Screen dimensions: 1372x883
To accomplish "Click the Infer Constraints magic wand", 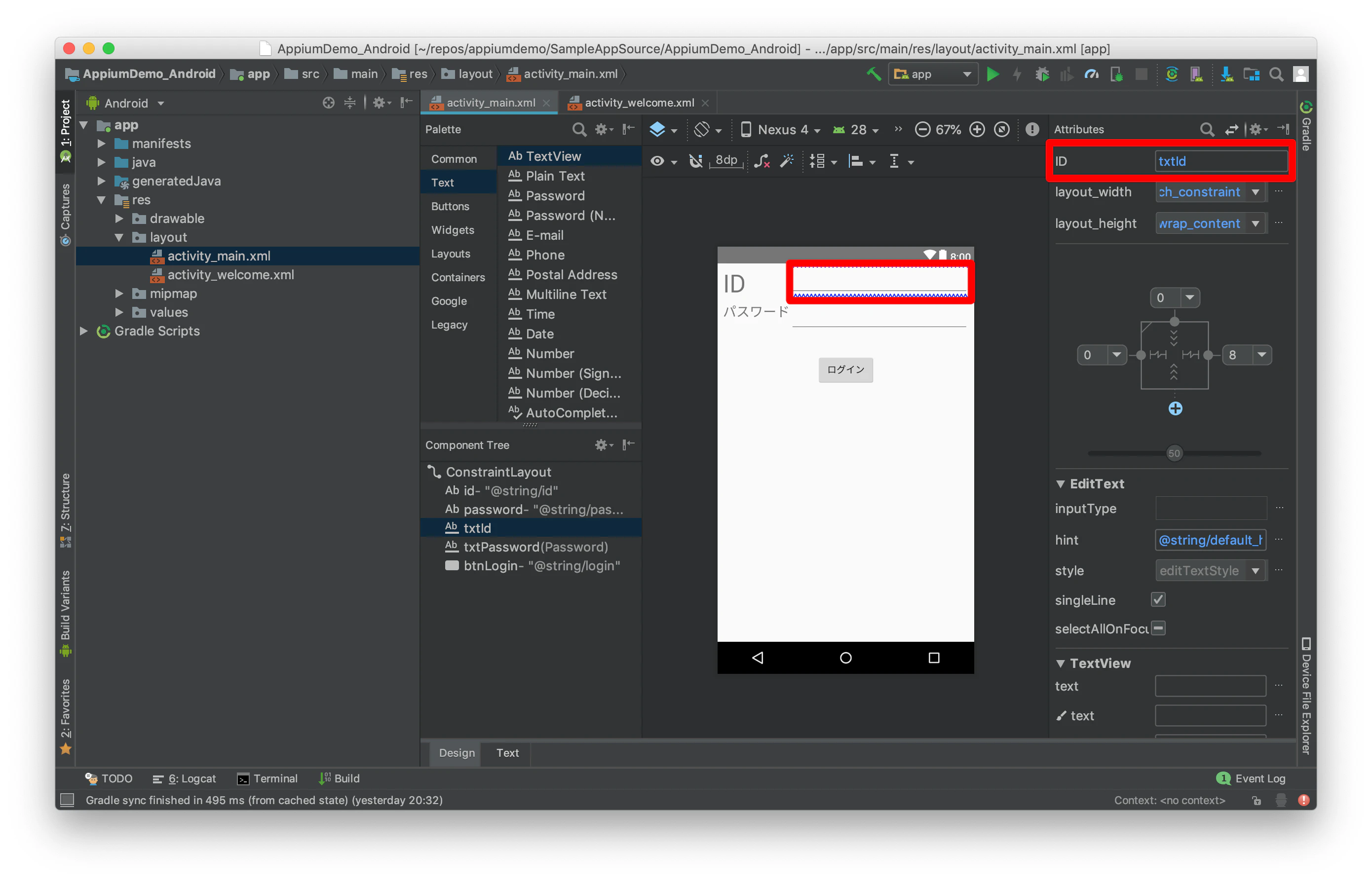I will tap(787, 162).
